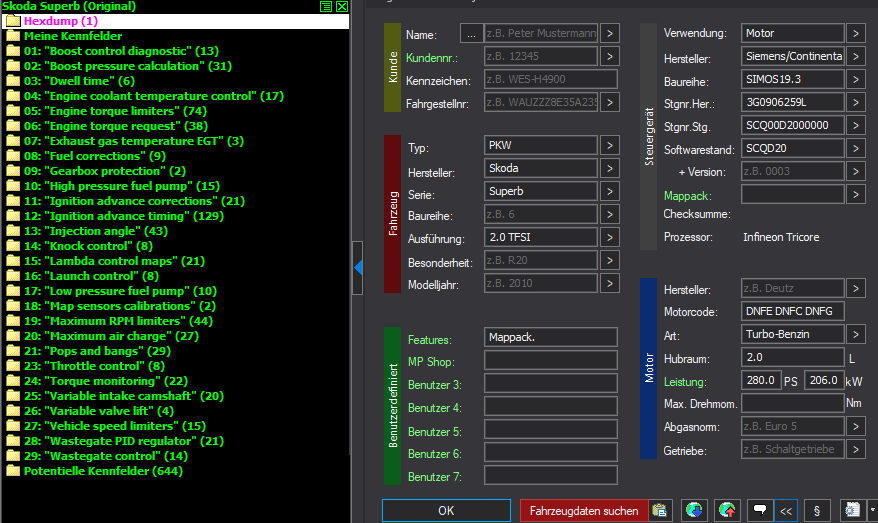878x523 pixels.
Task: Open arrow beside Verwendung Motor field
Action: (856, 34)
